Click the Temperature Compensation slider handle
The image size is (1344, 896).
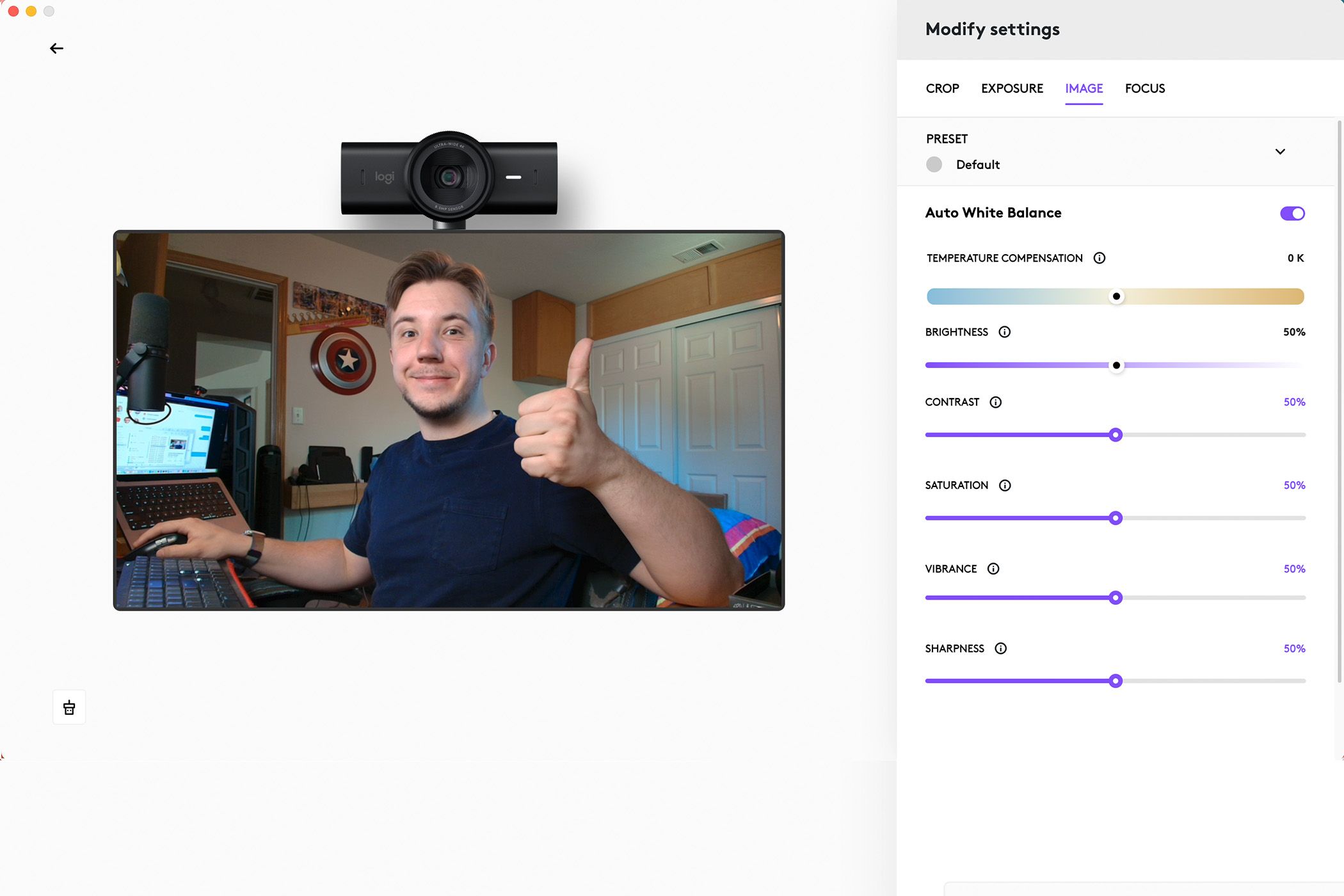1116,296
